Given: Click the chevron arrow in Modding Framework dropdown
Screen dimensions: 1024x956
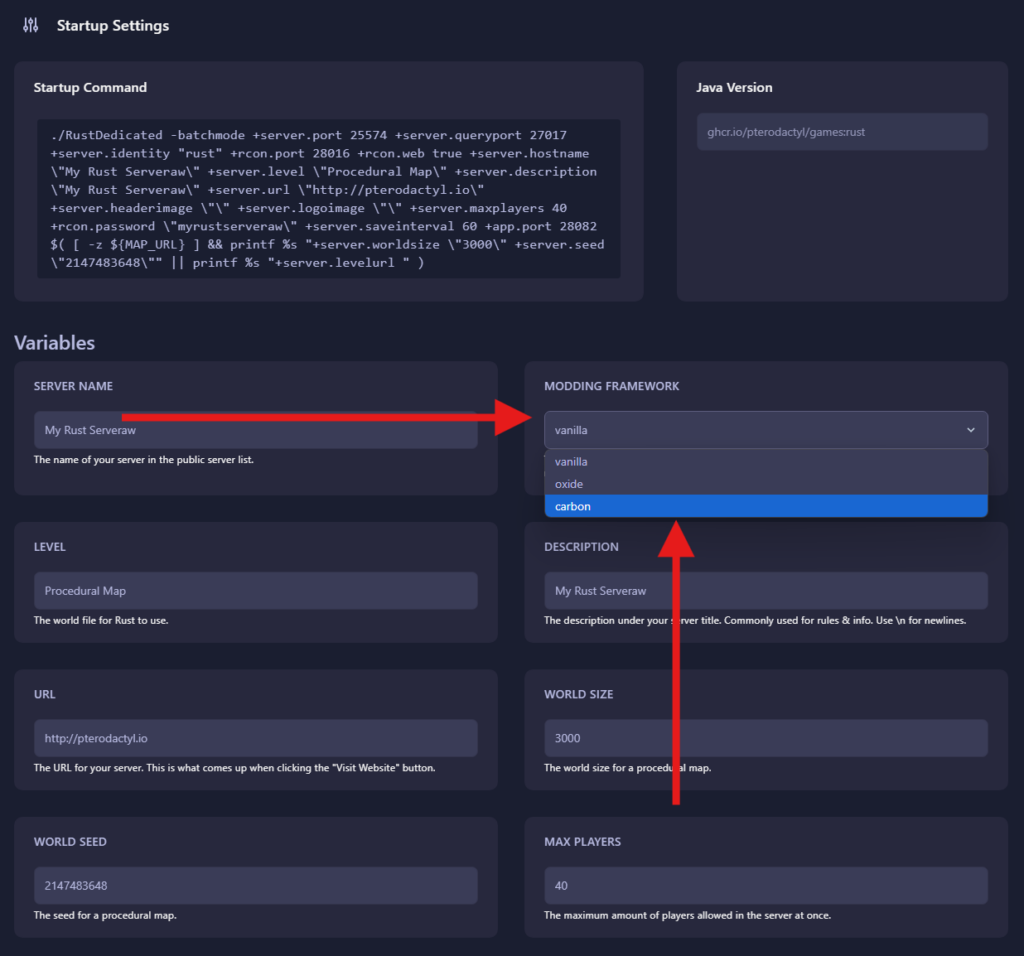Looking at the screenshot, I should (970, 430).
